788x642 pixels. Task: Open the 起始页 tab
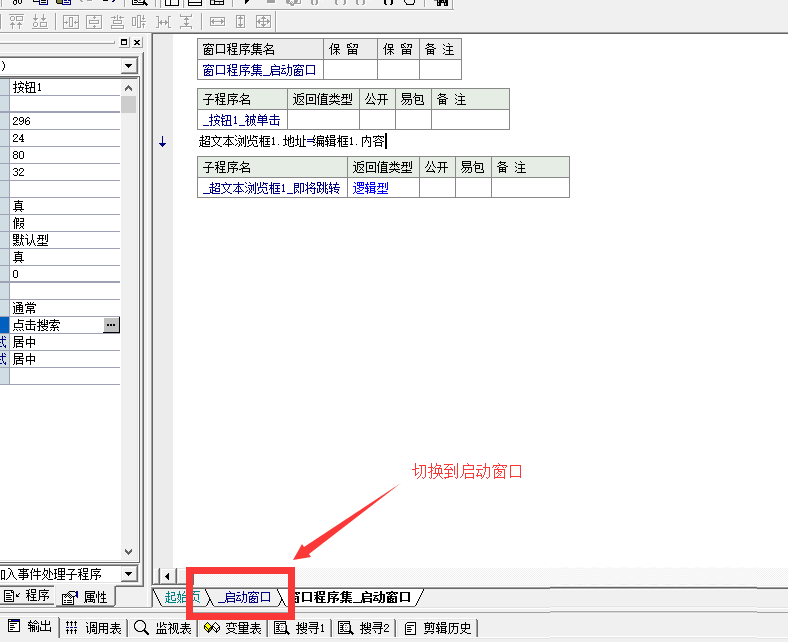click(x=182, y=597)
